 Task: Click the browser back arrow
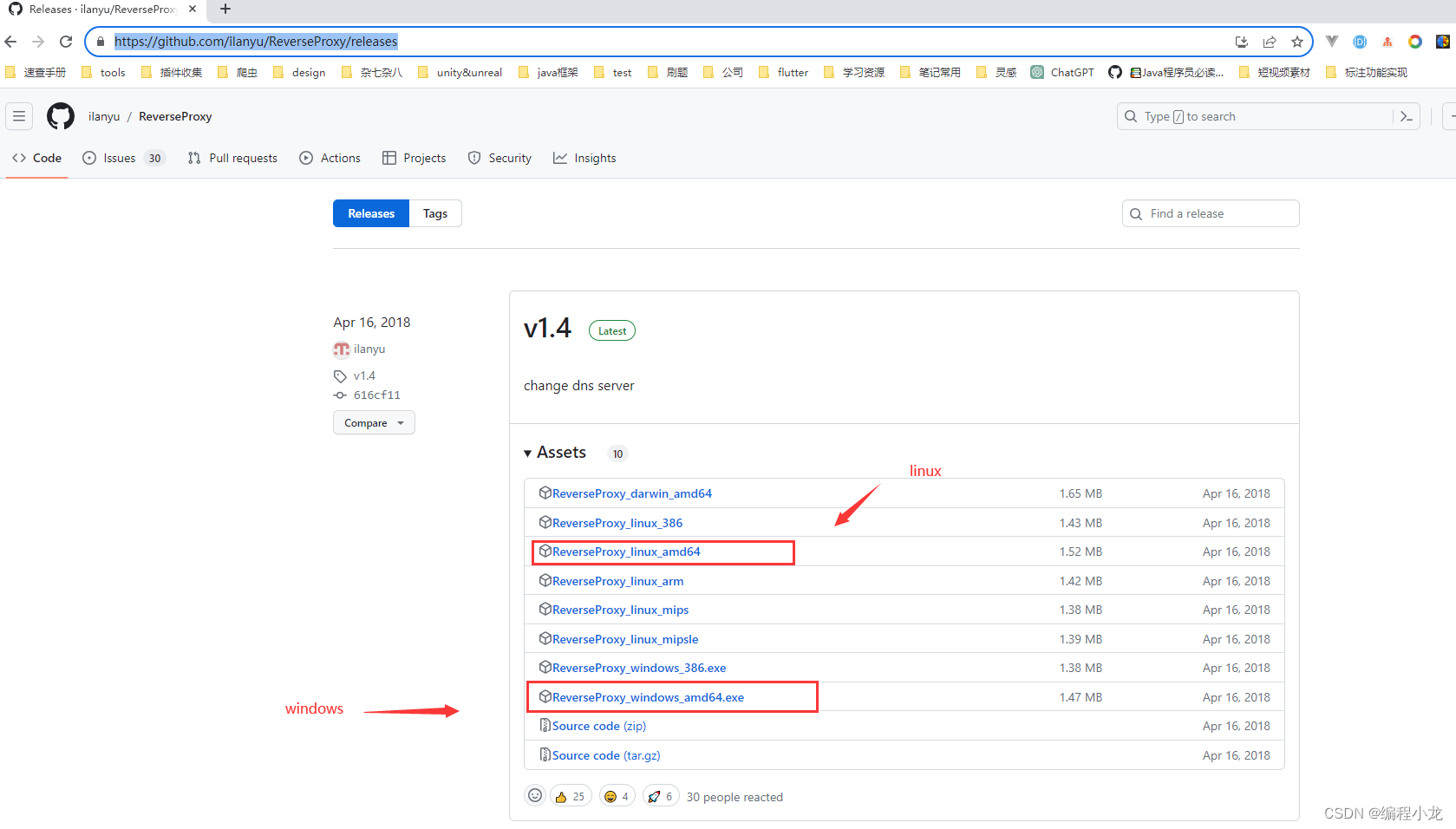[10, 42]
